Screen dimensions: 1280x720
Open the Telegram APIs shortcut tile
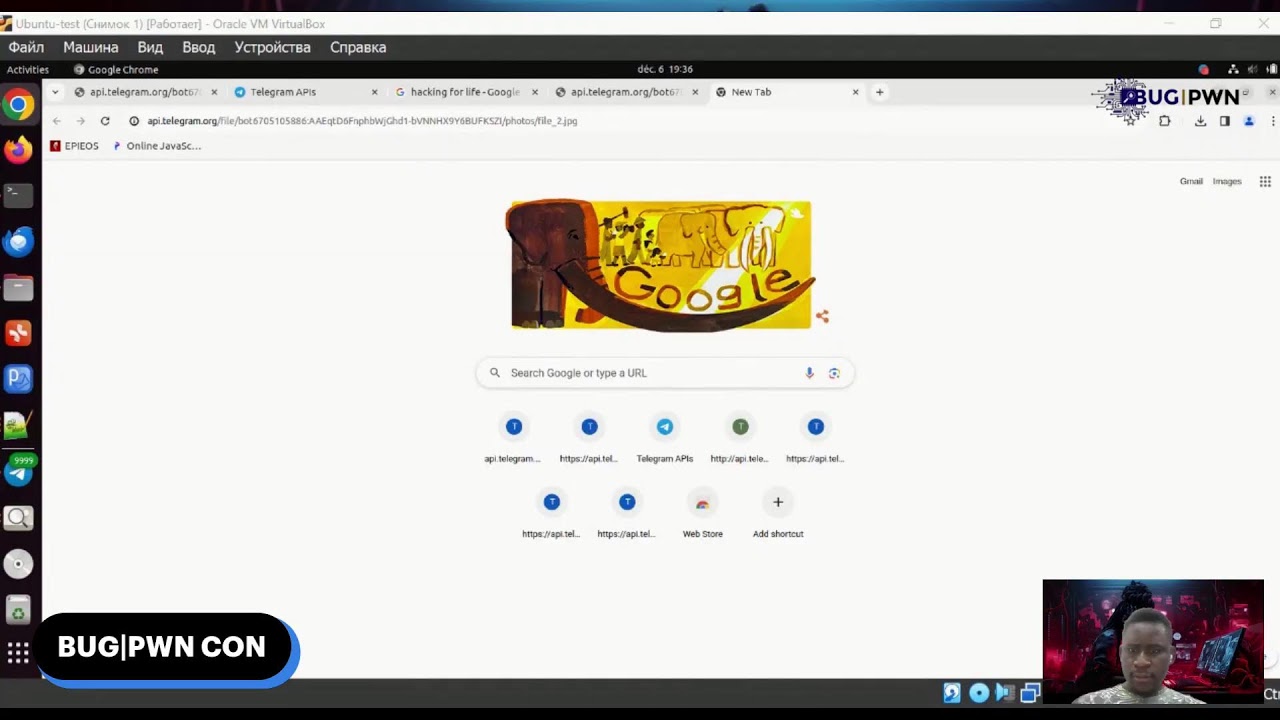pyautogui.click(x=665, y=438)
